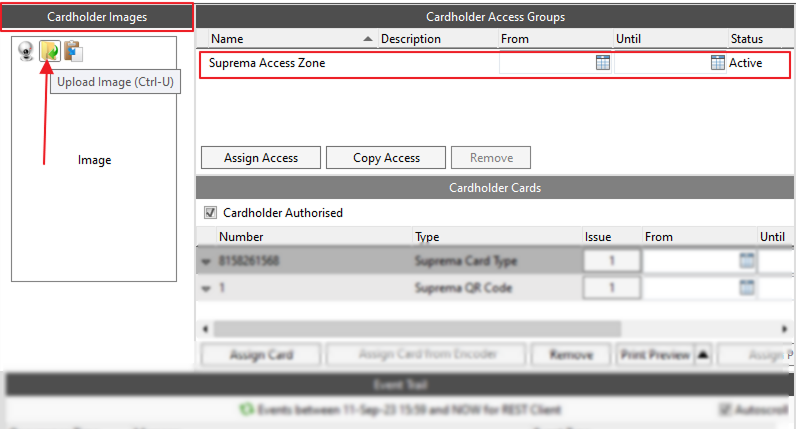Sort access groups by Name column
Screen dimensions: 796x429
coord(288,39)
